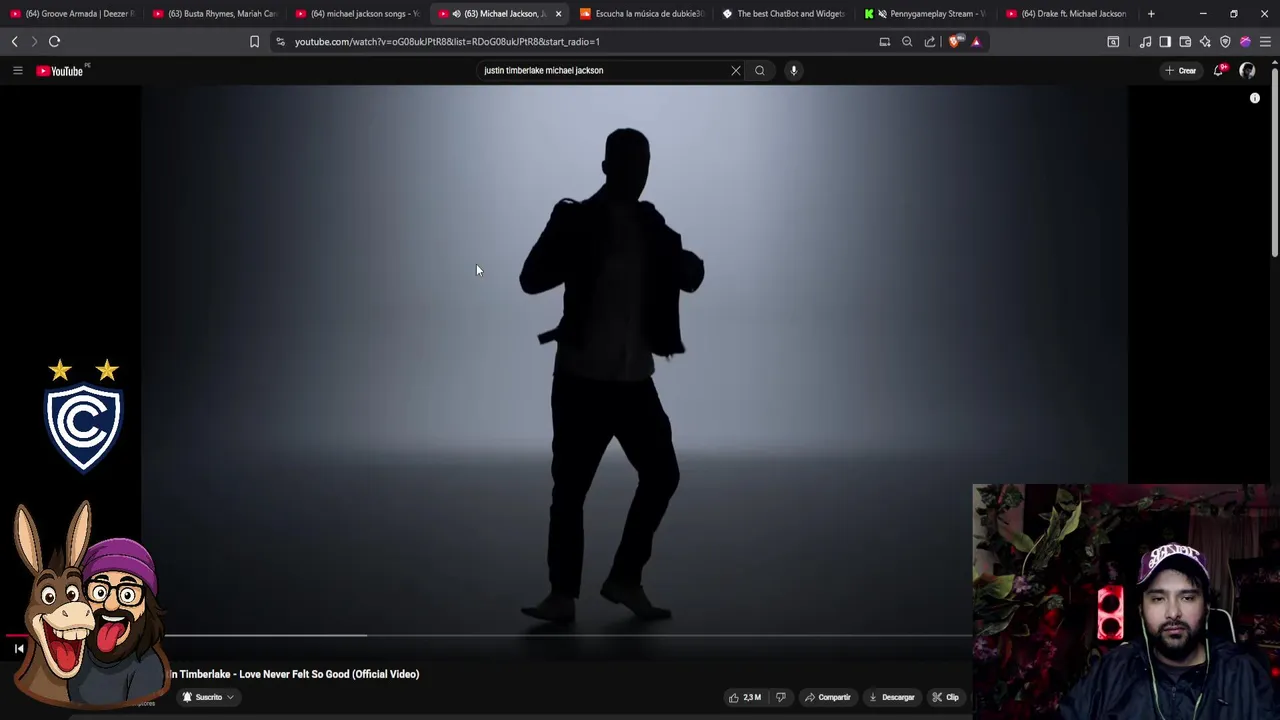Open the YouTube account avatar menu

1247,70
